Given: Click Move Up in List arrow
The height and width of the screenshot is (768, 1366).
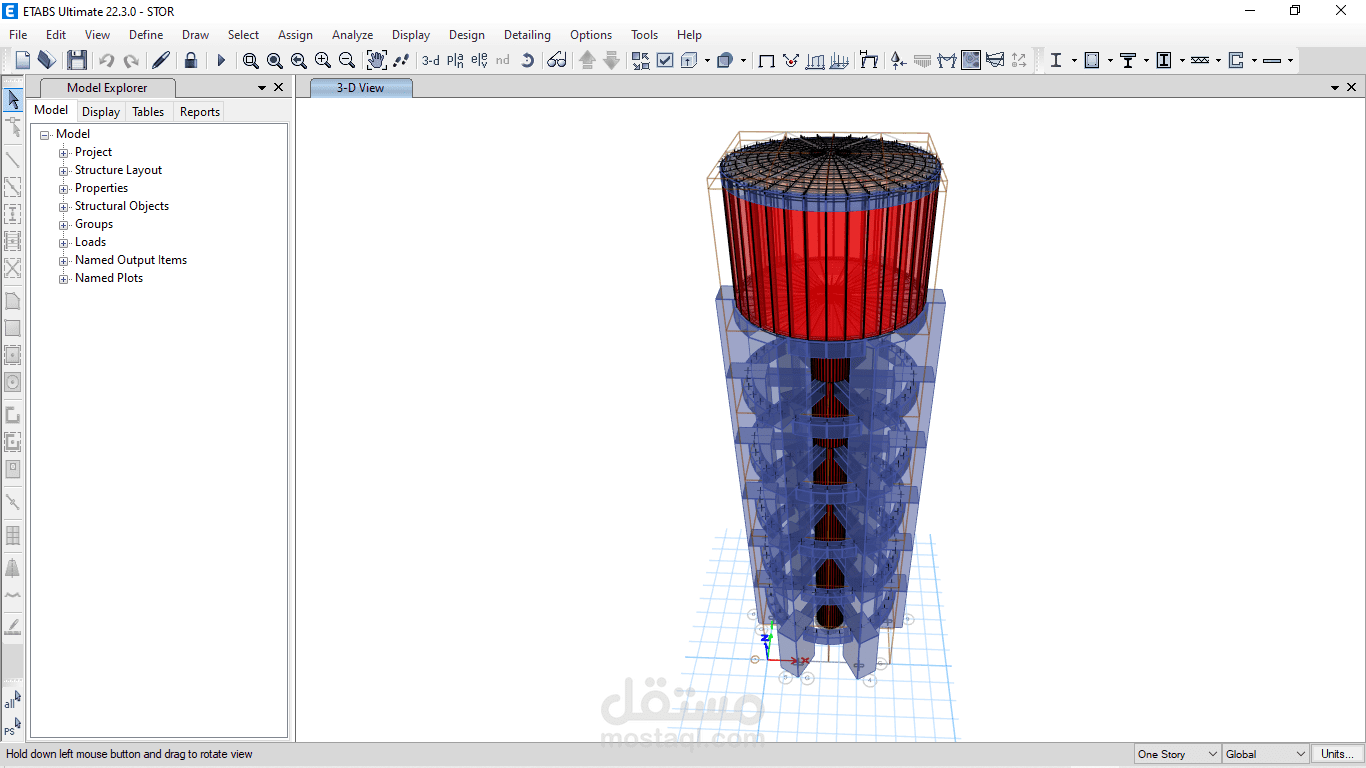Looking at the screenshot, I should [588, 60].
